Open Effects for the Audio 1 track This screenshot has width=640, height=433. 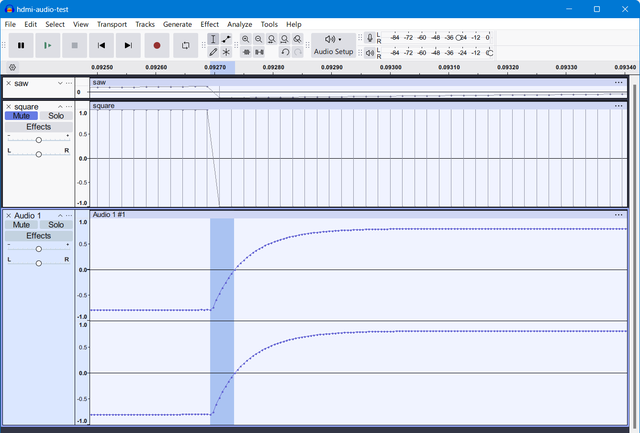point(39,236)
